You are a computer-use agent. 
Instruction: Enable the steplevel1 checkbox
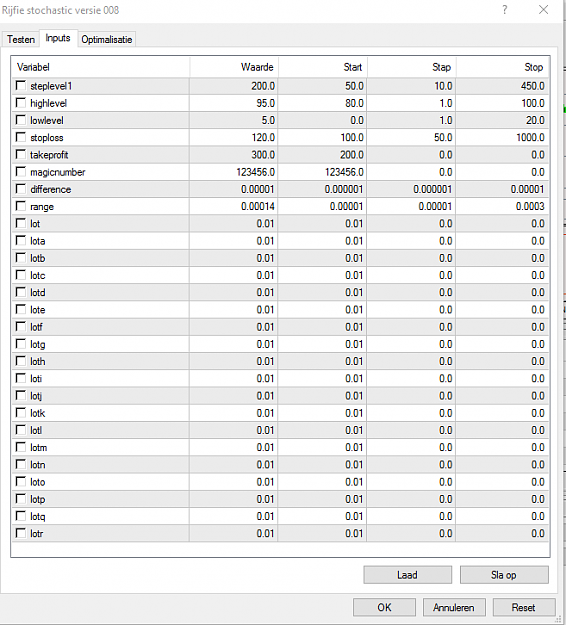(x=21, y=86)
